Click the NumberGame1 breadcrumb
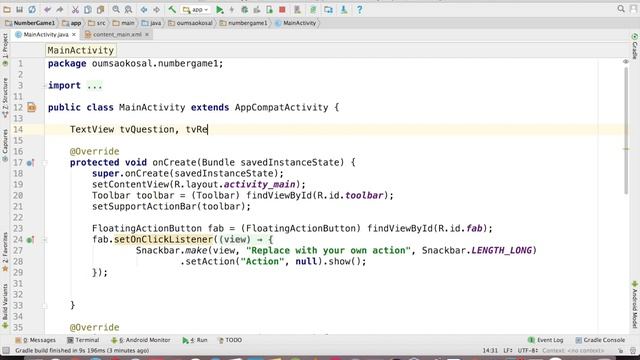Viewport: 640px width, 360px height. pyautogui.click(x=30, y=23)
